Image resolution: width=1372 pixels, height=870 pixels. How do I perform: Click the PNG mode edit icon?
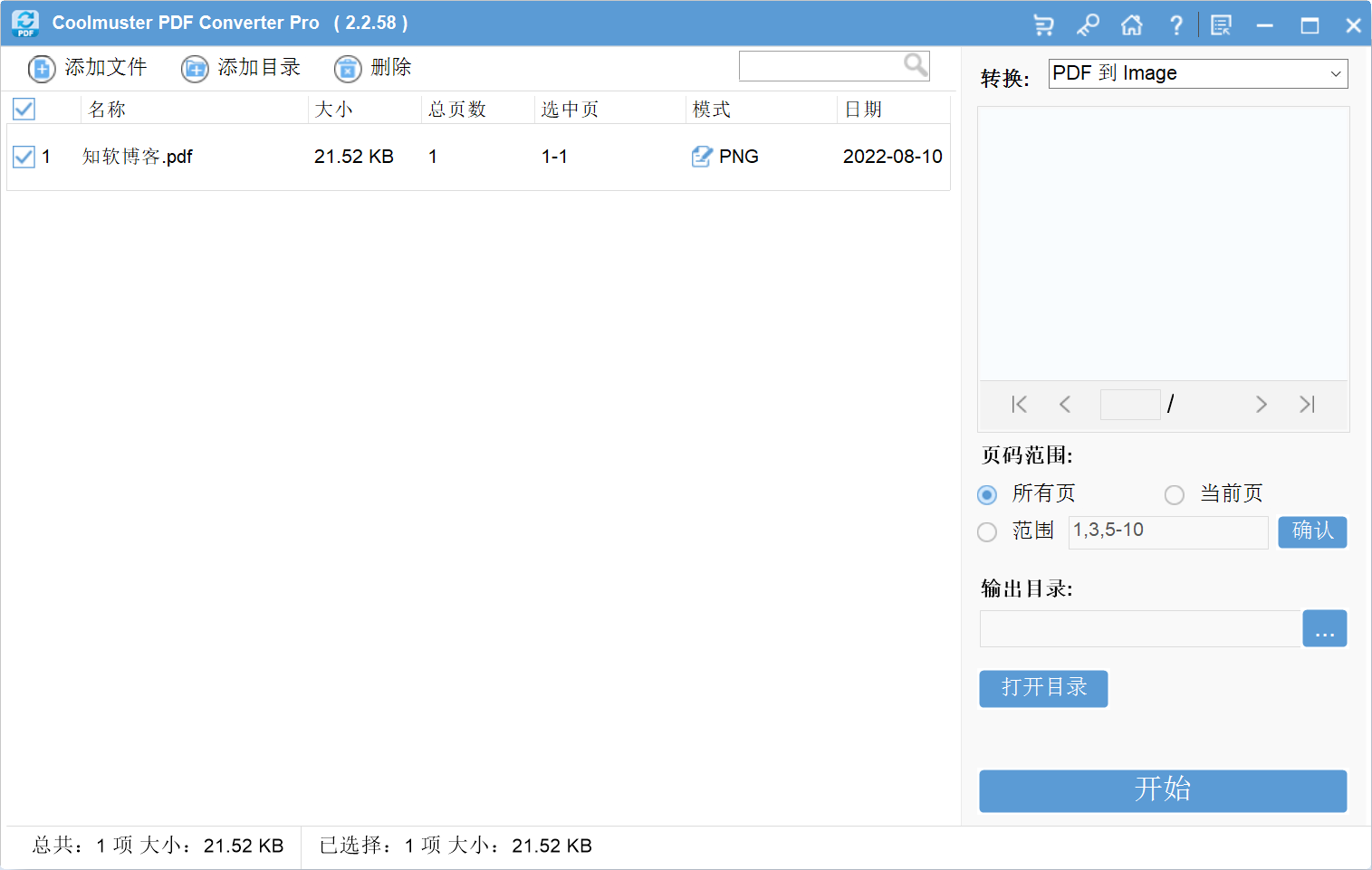tap(702, 157)
